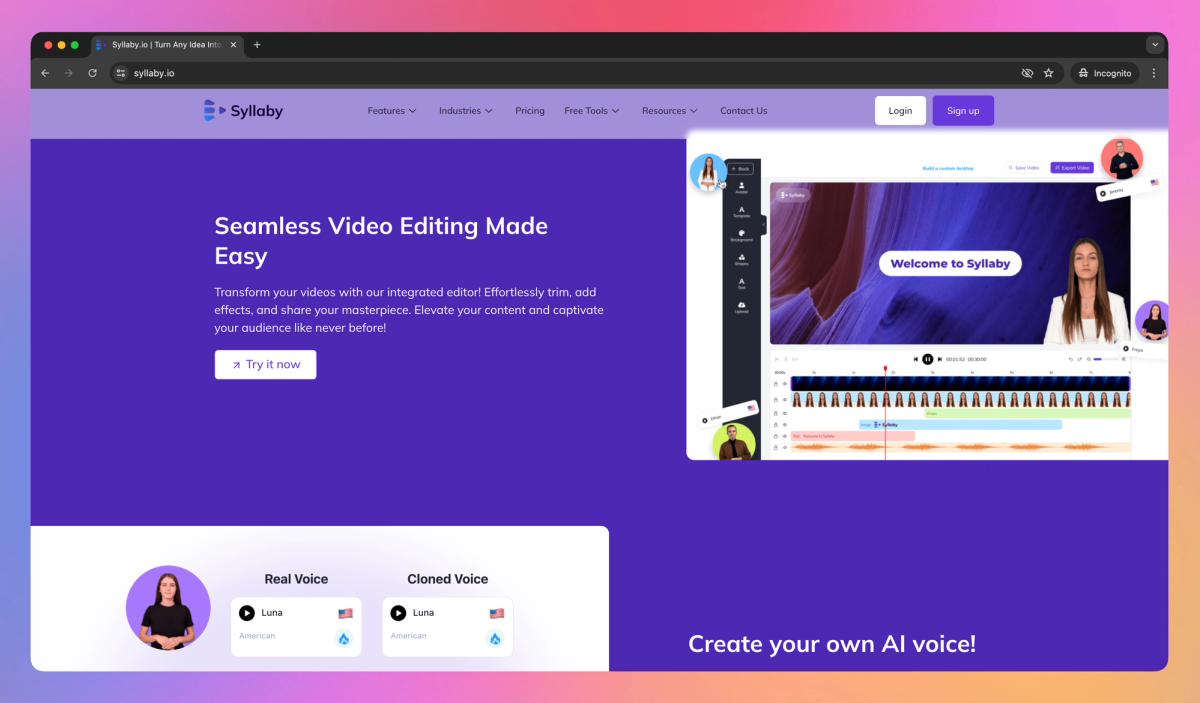
Task: Open a new browser tab
Action: [x=257, y=45]
